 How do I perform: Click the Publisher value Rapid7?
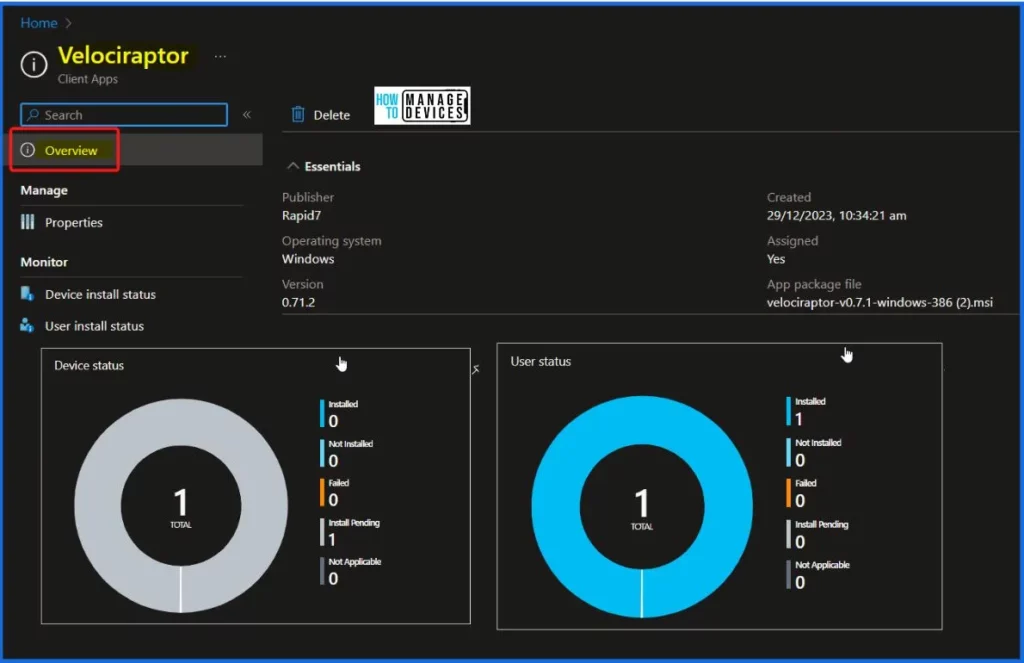[301, 216]
